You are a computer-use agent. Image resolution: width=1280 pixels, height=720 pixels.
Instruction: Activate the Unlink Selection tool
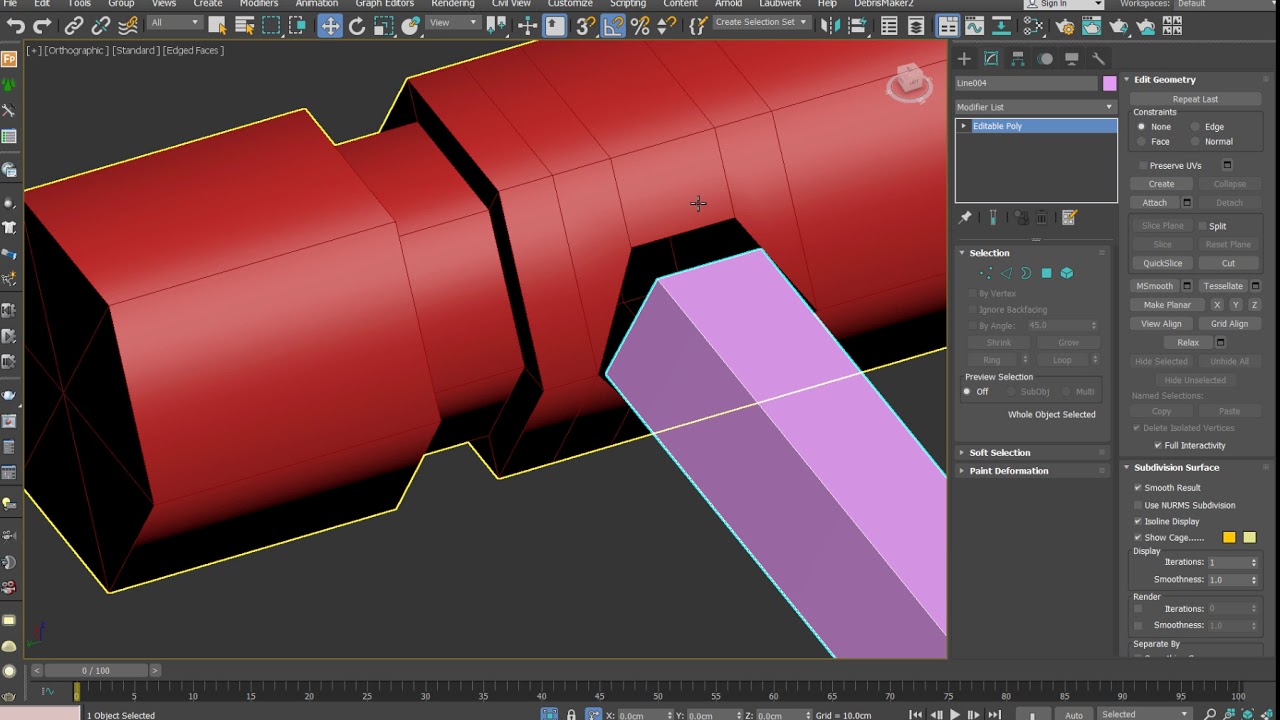(101, 26)
